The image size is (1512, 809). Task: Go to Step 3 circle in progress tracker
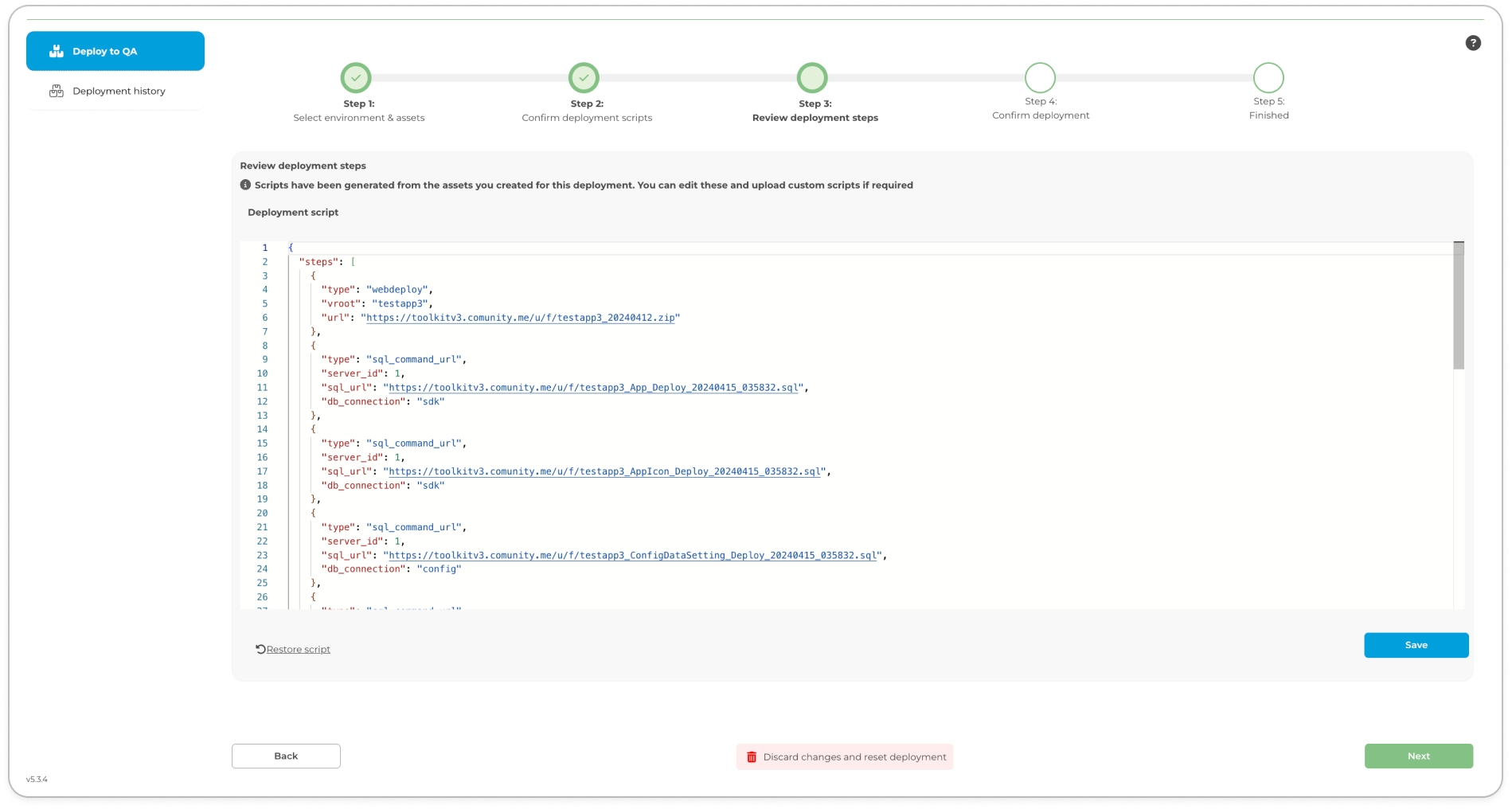click(812, 78)
